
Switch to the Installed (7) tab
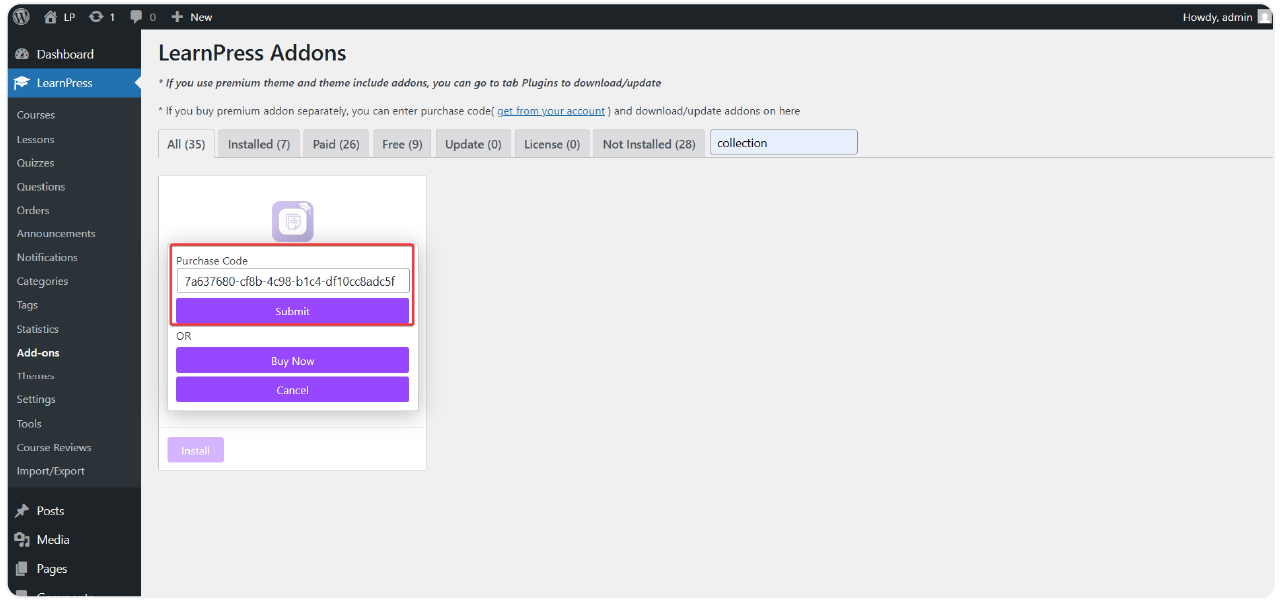[x=259, y=144]
